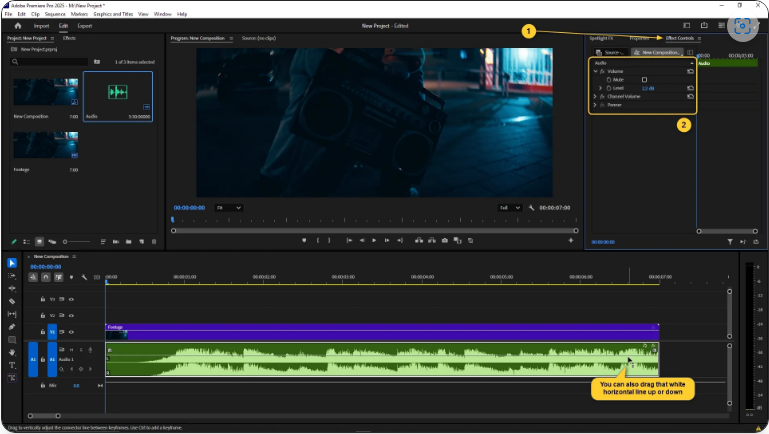Switch to the Export workspace
The width and height of the screenshot is (769, 434).
pos(85,26)
